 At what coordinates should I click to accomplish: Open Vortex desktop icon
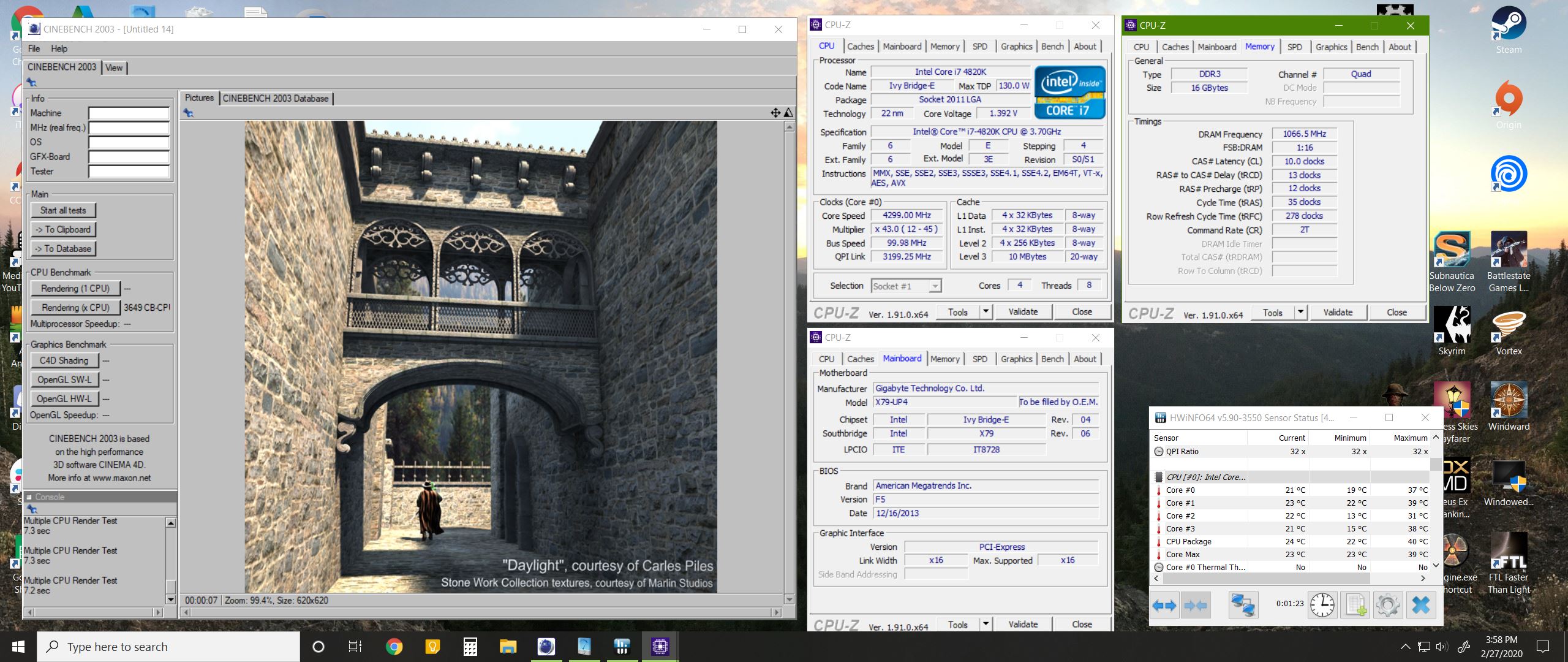[x=1508, y=331]
